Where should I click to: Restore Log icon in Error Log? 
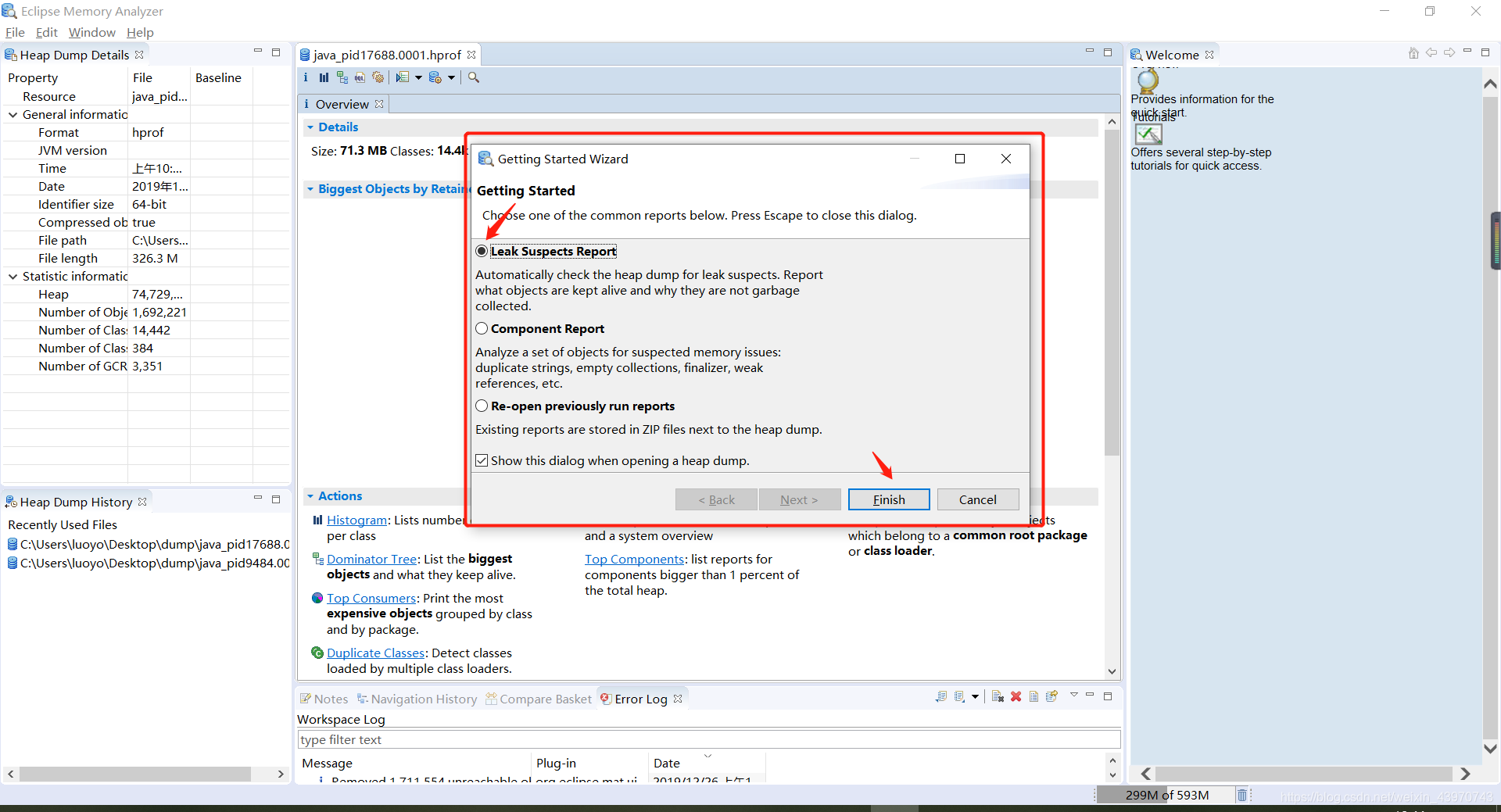click(x=1052, y=696)
